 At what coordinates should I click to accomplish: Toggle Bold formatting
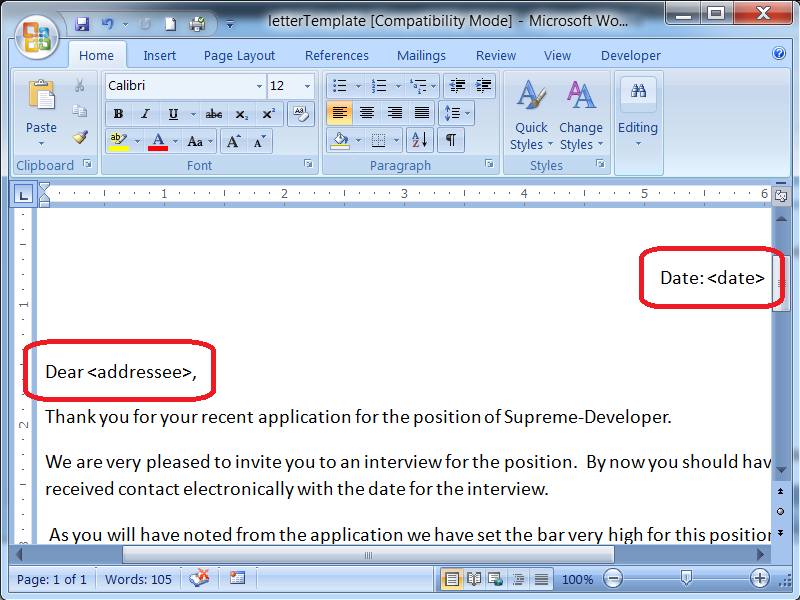pos(118,114)
